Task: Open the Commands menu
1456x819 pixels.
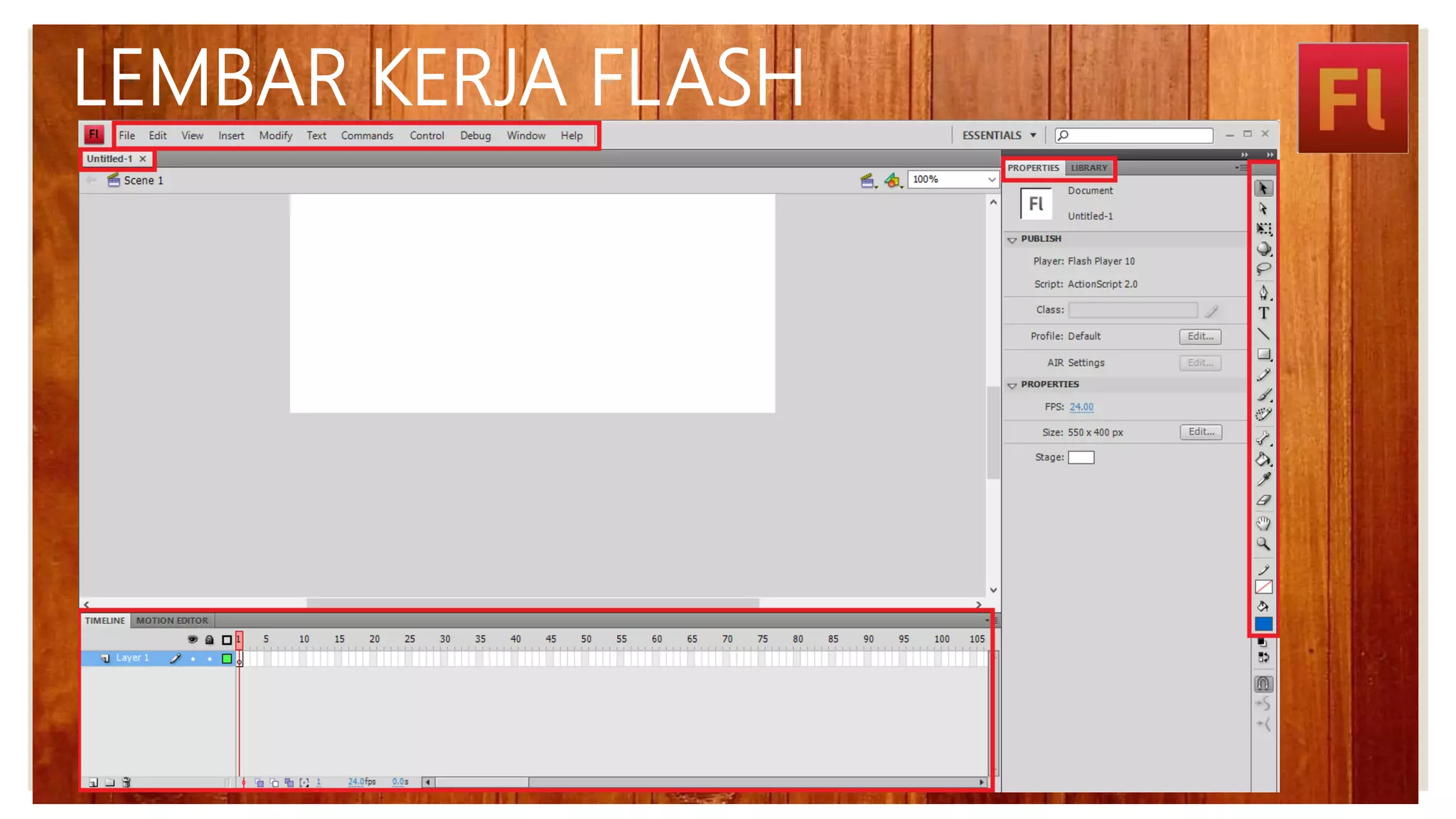Action: point(367,136)
